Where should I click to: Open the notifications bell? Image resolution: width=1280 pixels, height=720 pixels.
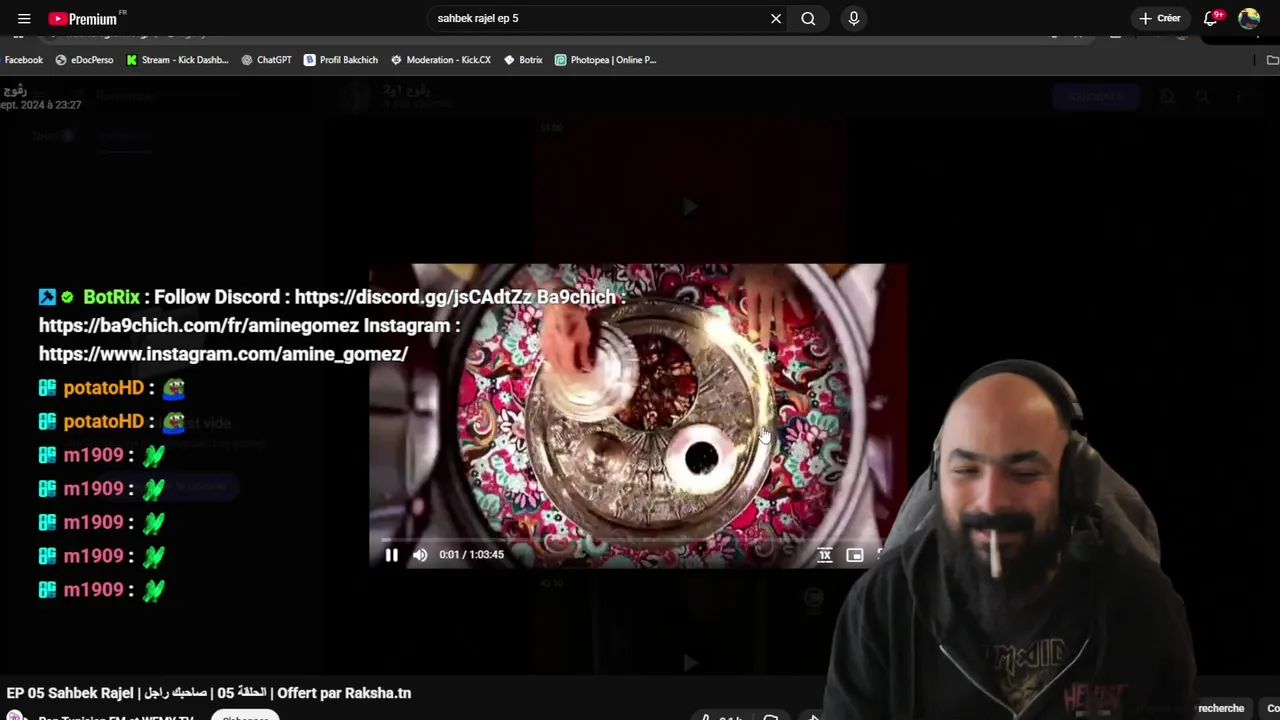tap(1211, 18)
